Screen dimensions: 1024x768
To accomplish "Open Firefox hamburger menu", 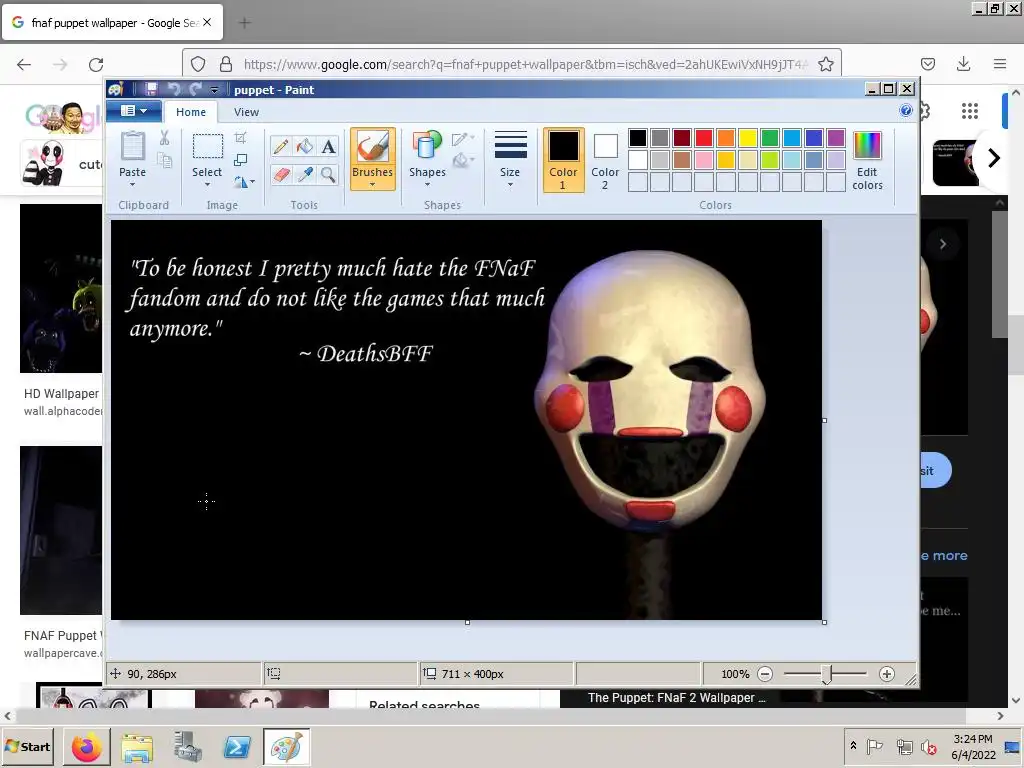I will pos(1000,64).
